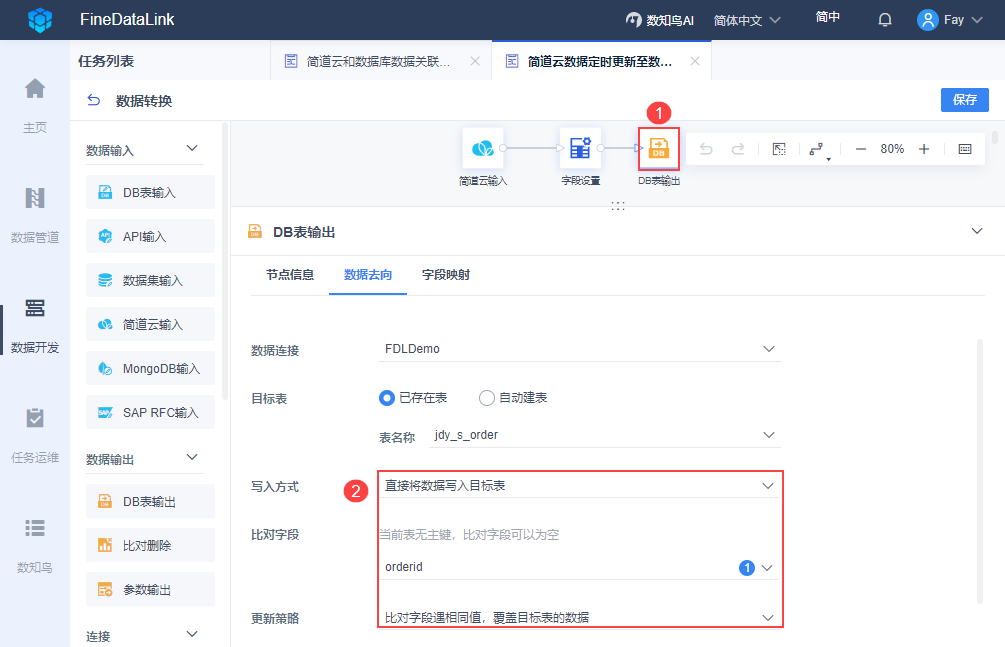The image size is (1005, 647).
Task: Open 任务列表 tab
Action: point(106,61)
